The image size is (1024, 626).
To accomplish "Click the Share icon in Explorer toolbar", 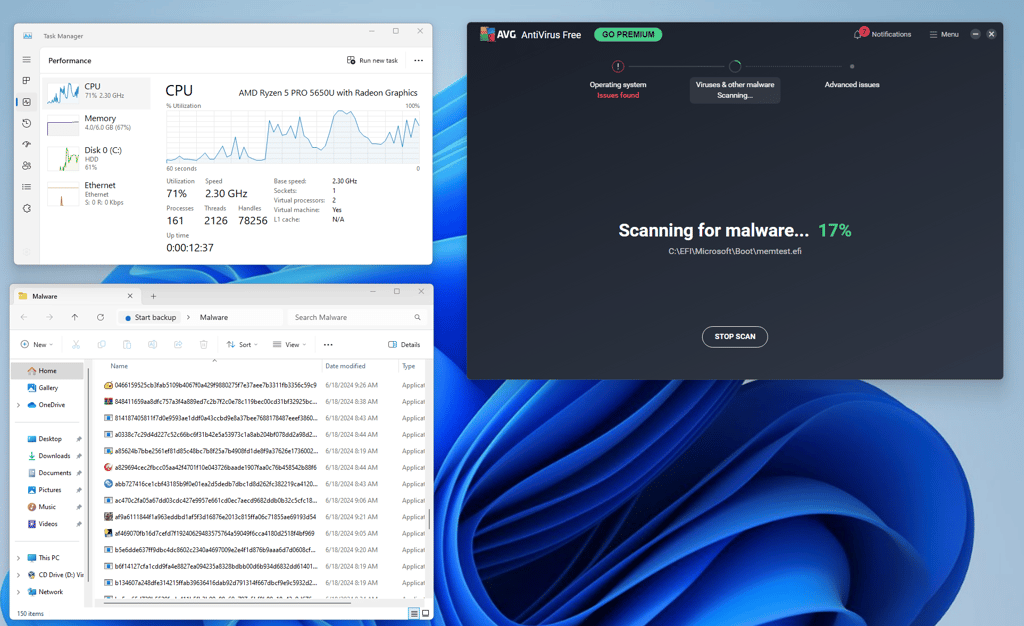I will pyautogui.click(x=178, y=345).
